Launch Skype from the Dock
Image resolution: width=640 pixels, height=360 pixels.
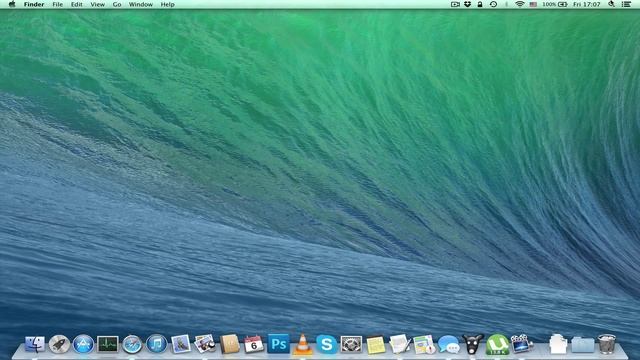click(x=327, y=344)
